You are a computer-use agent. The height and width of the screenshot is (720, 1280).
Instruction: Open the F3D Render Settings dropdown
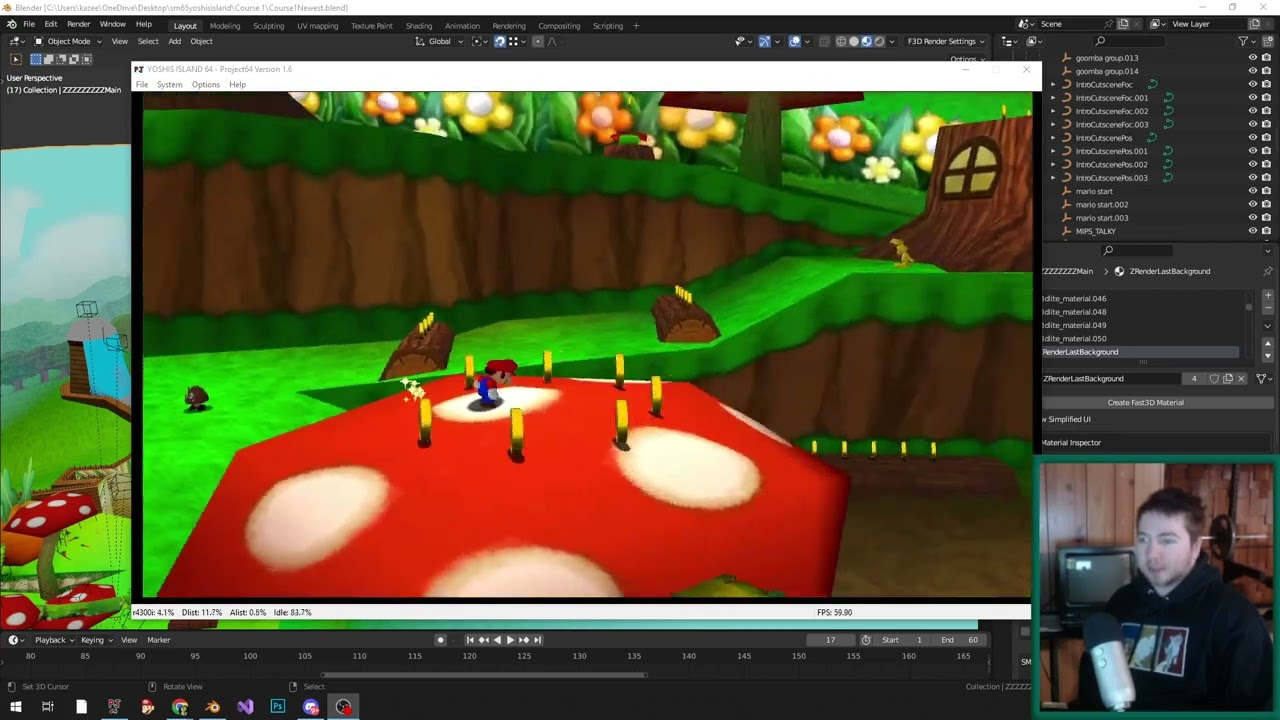point(945,41)
